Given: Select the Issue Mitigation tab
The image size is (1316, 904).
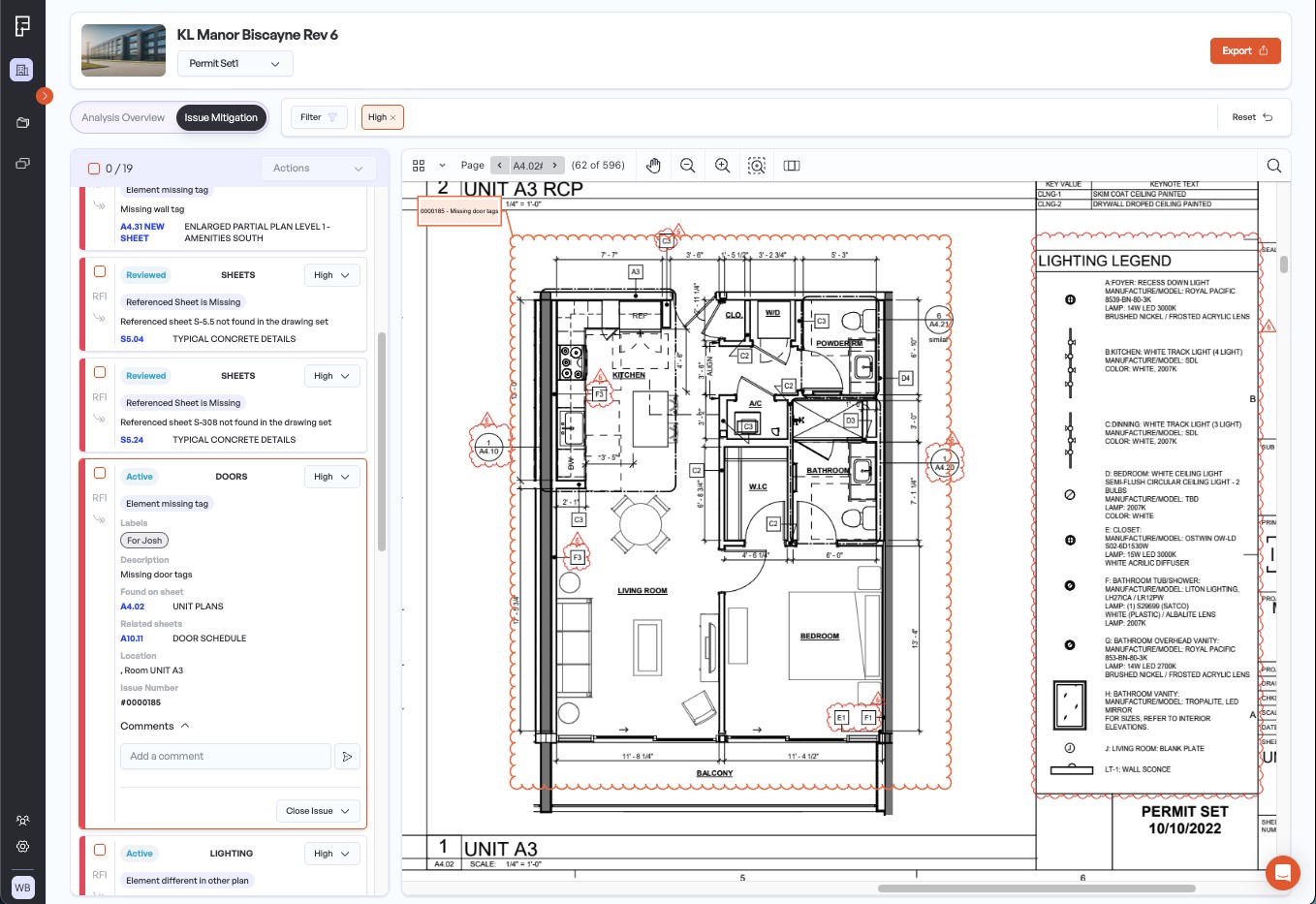Looking at the screenshot, I should tap(221, 118).
